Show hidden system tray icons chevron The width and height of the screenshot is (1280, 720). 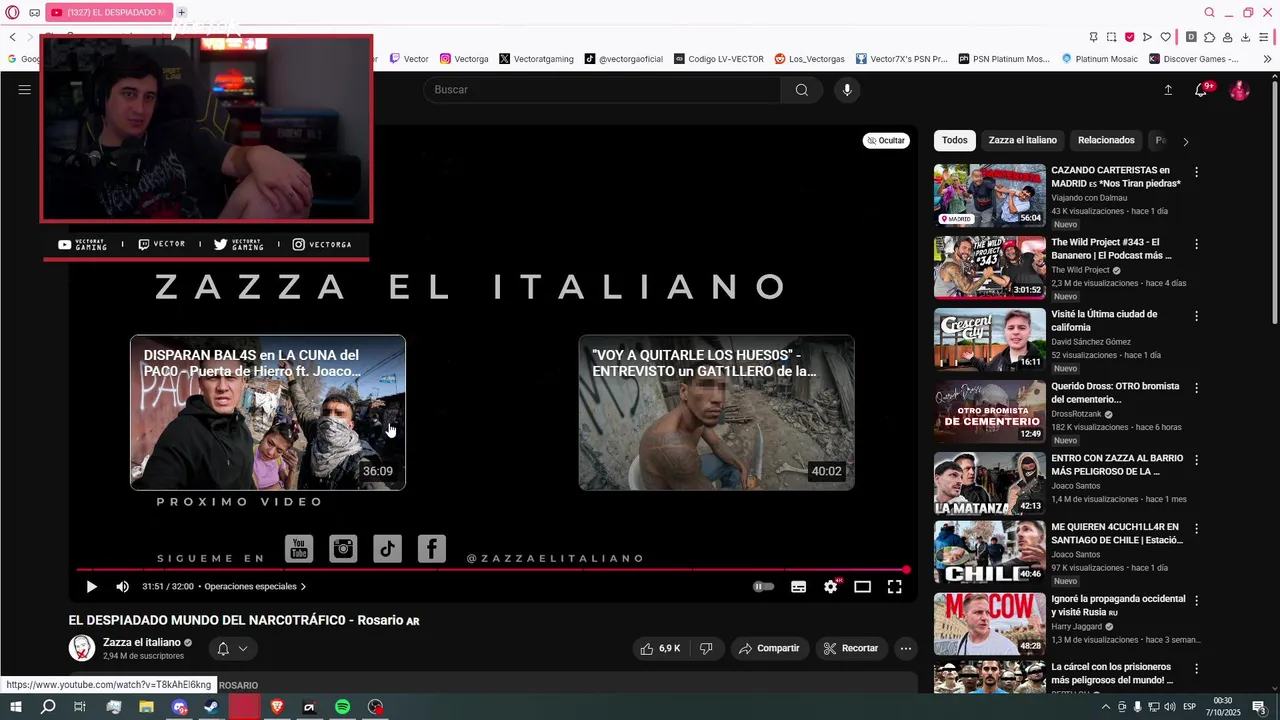pyautogui.click(x=1106, y=707)
